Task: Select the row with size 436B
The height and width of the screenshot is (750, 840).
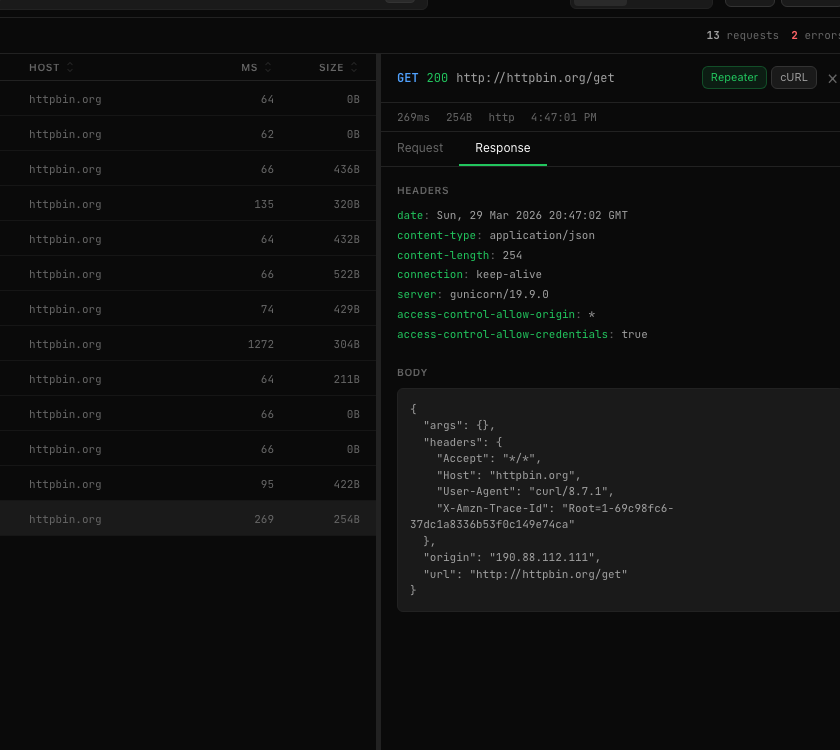Action: point(188,169)
